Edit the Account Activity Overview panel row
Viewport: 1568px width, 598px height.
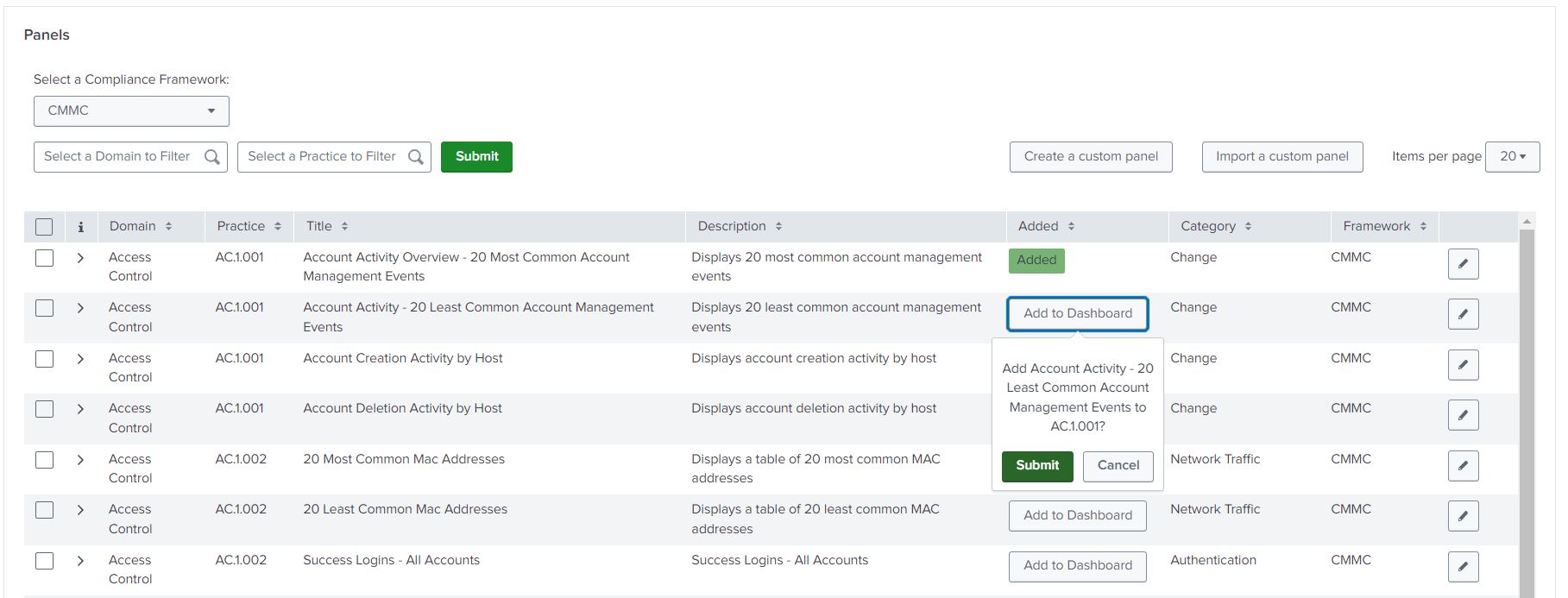click(1463, 264)
